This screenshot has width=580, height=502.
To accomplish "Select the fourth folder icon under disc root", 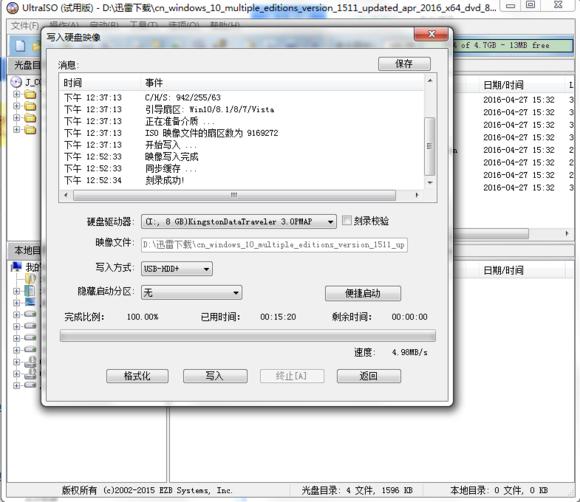I will (30, 130).
